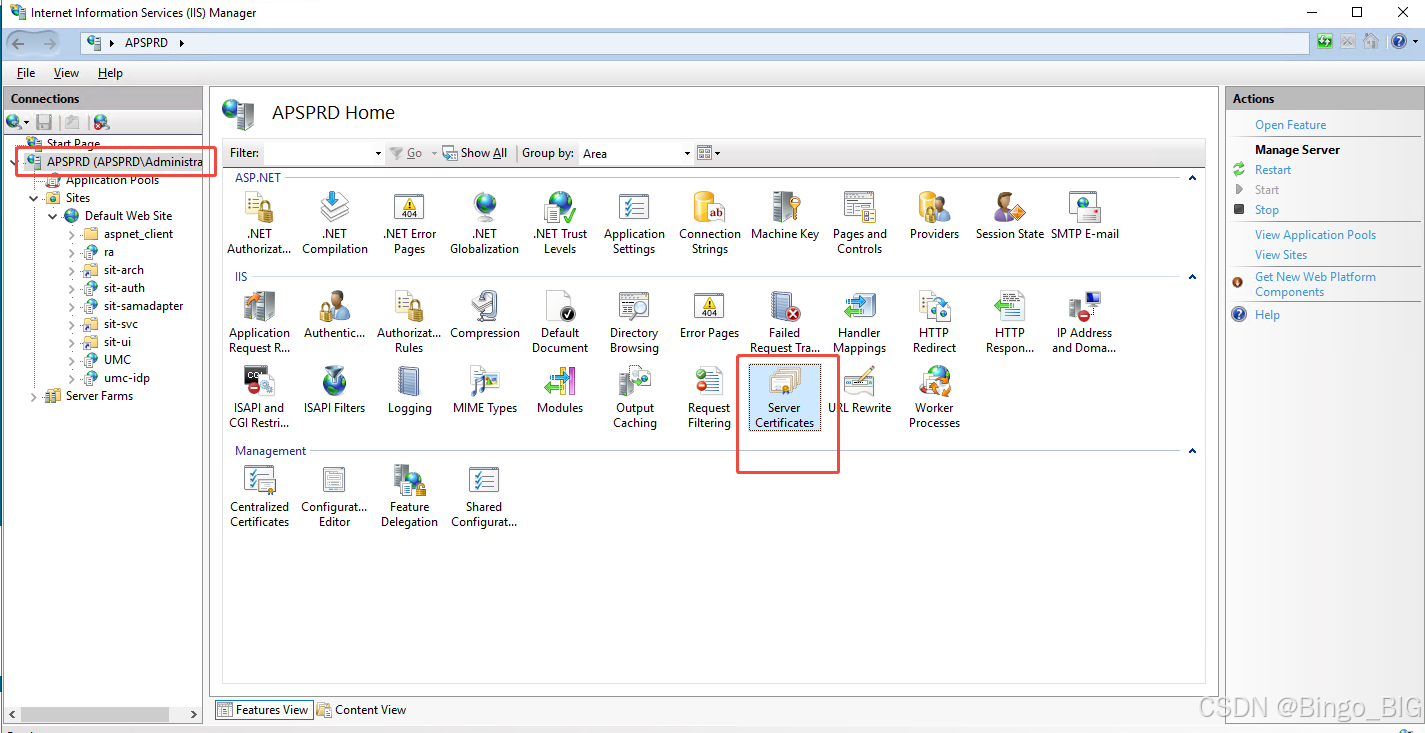Switch to Features View tab

(263, 710)
